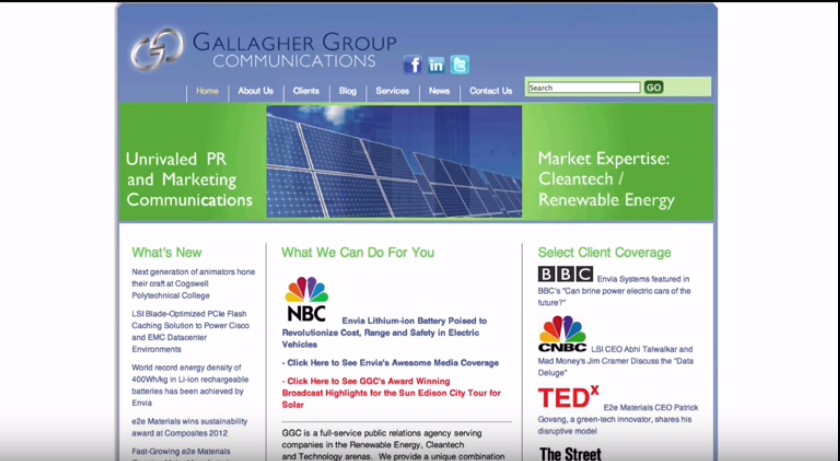Click the solar panel banner image
Image resolution: width=840 pixels, height=461 pixels.
tap(394, 161)
